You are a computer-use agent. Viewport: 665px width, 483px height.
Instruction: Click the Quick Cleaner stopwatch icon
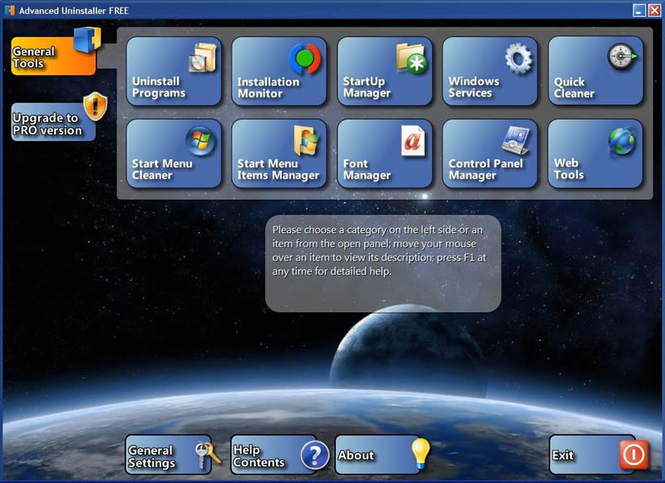pos(622,56)
